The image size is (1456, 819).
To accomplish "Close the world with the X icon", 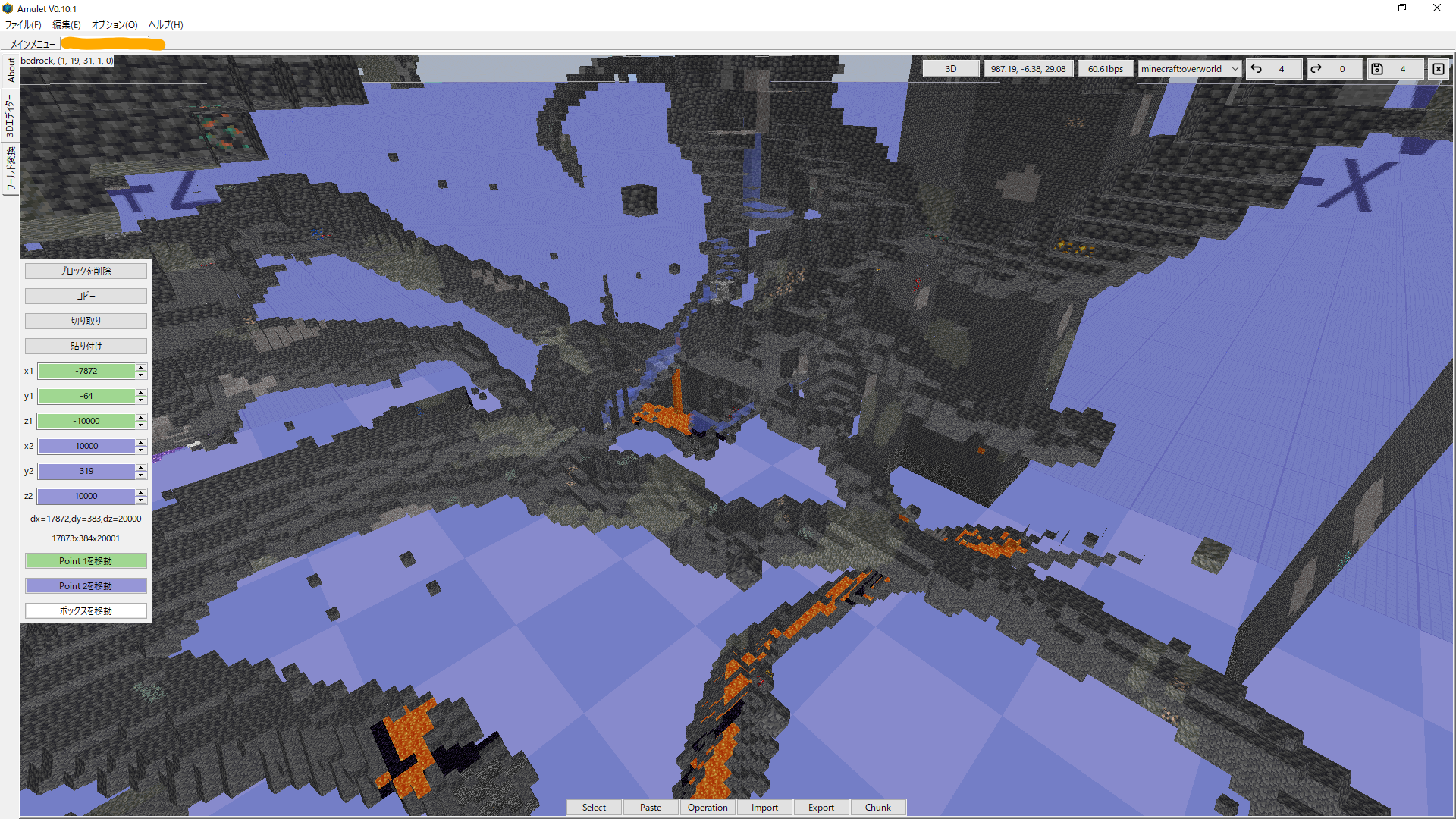I will coord(1438,69).
